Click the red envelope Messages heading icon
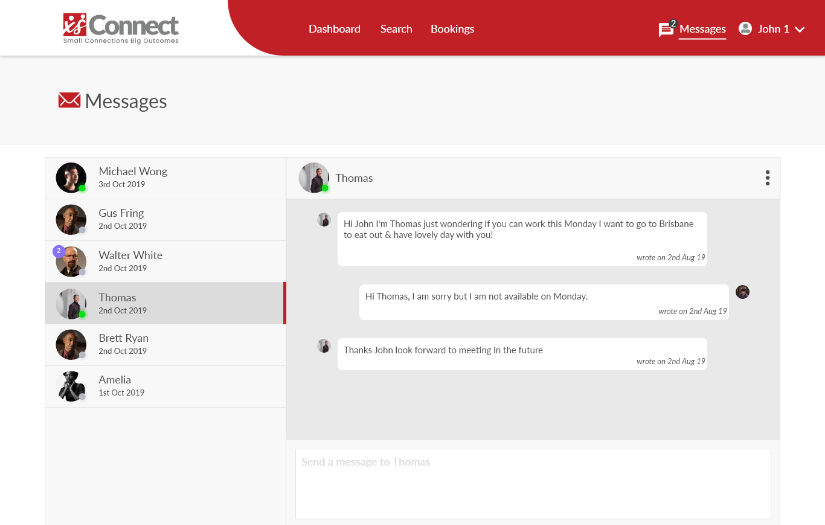The image size is (825, 525). pyautogui.click(x=69, y=100)
